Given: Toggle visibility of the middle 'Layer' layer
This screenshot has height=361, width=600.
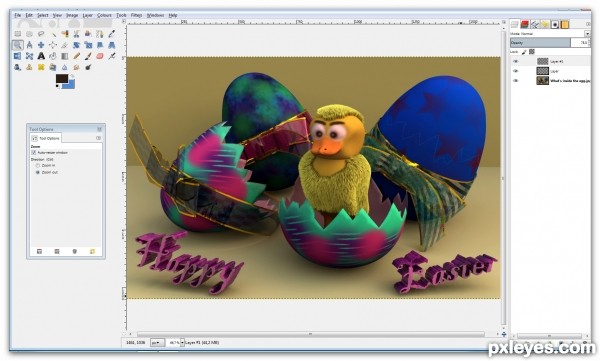Looking at the screenshot, I should 516,71.
